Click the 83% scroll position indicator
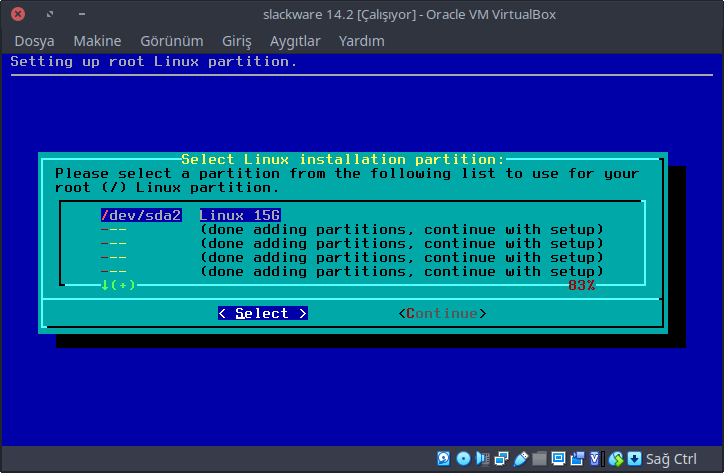 pyautogui.click(x=582, y=285)
